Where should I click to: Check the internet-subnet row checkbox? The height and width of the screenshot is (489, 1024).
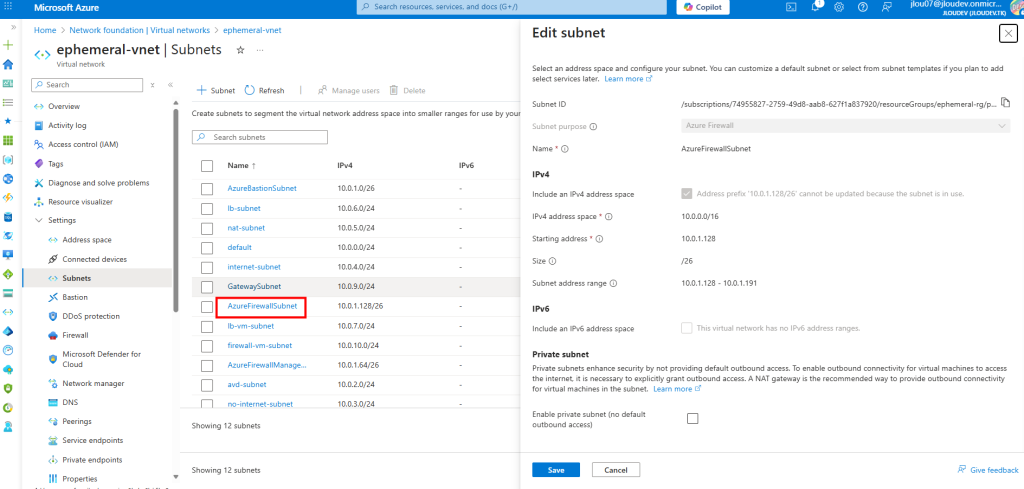207,268
